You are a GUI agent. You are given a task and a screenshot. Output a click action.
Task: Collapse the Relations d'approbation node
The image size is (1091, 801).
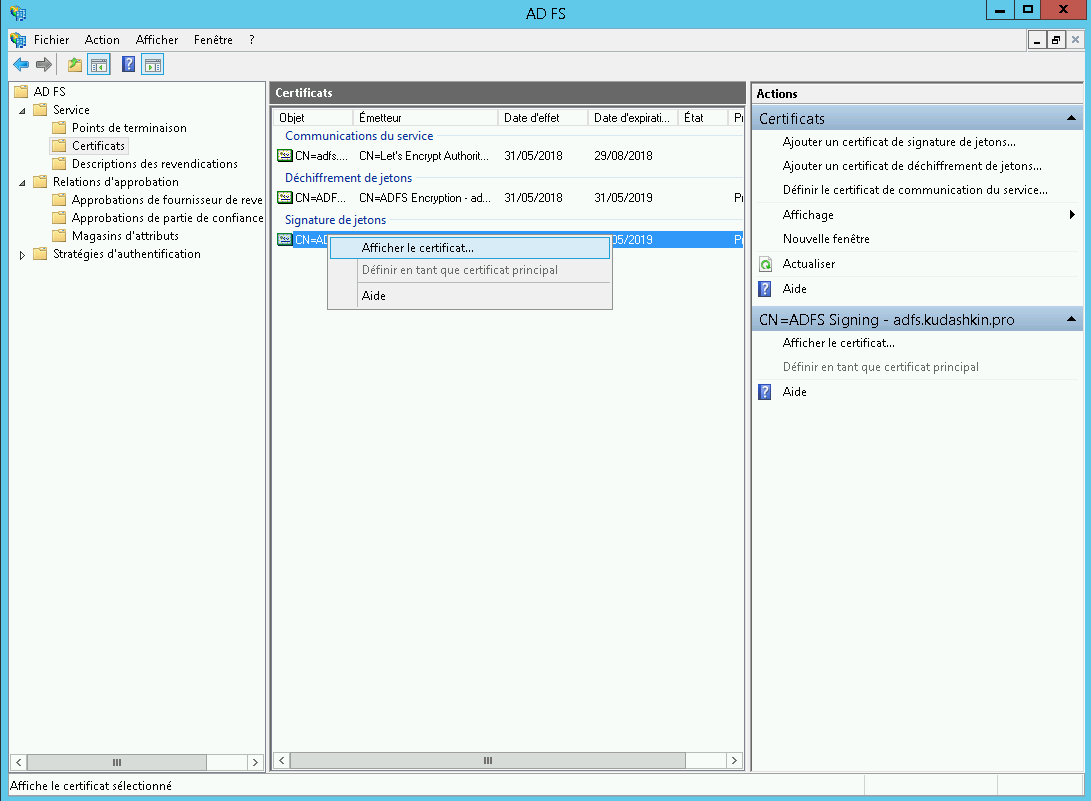coord(22,183)
